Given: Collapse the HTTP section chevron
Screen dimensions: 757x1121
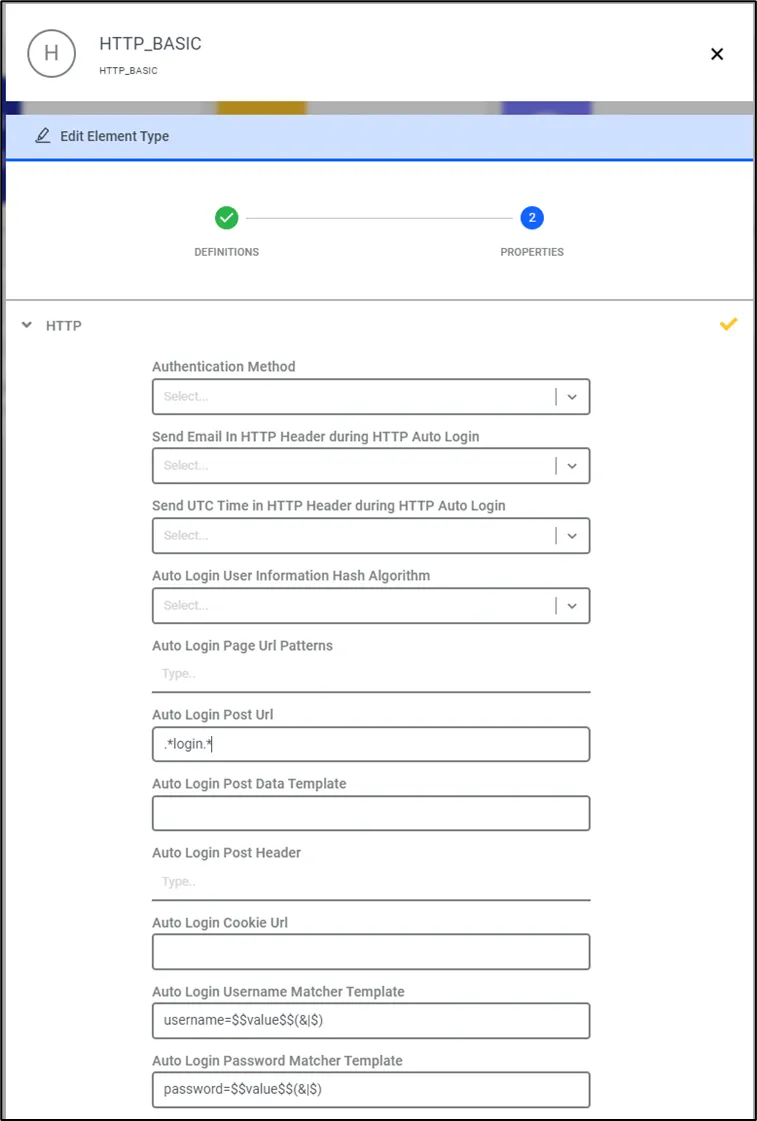Looking at the screenshot, I should pos(27,325).
